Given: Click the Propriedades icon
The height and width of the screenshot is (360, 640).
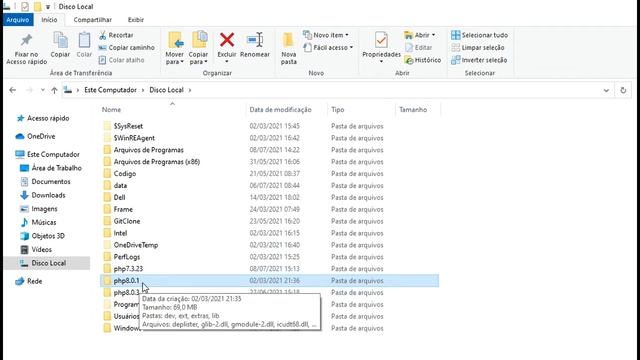Looking at the screenshot, I should click(381, 40).
